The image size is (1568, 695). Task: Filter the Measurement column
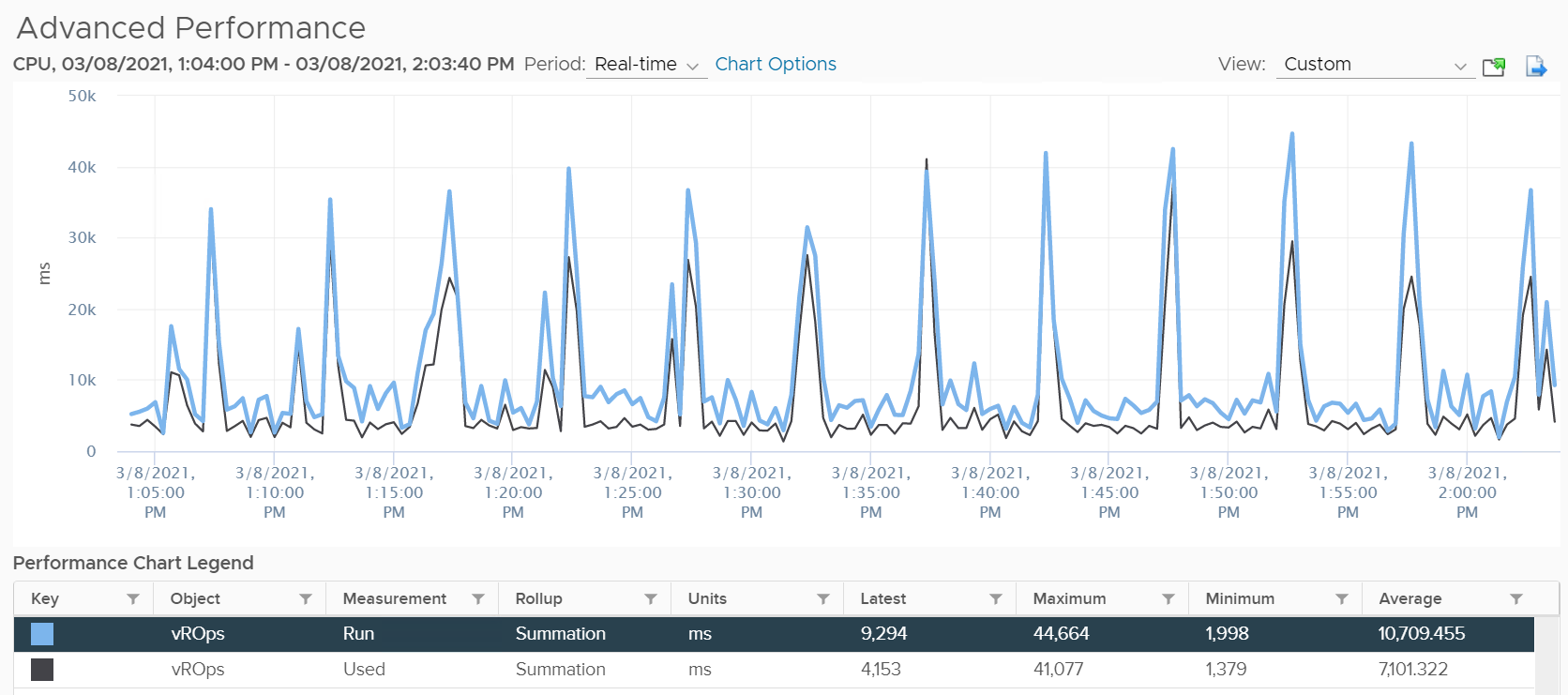click(x=478, y=598)
